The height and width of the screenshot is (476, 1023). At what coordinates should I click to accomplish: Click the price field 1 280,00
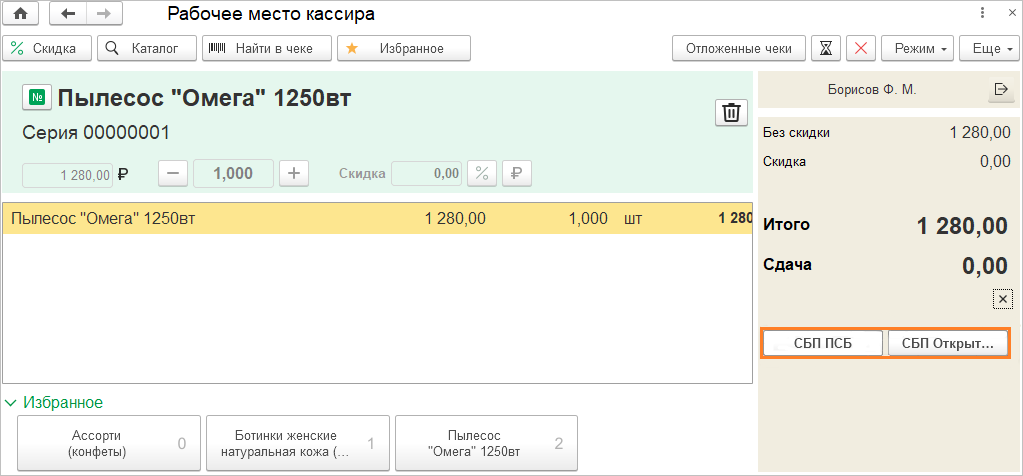coord(67,175)
